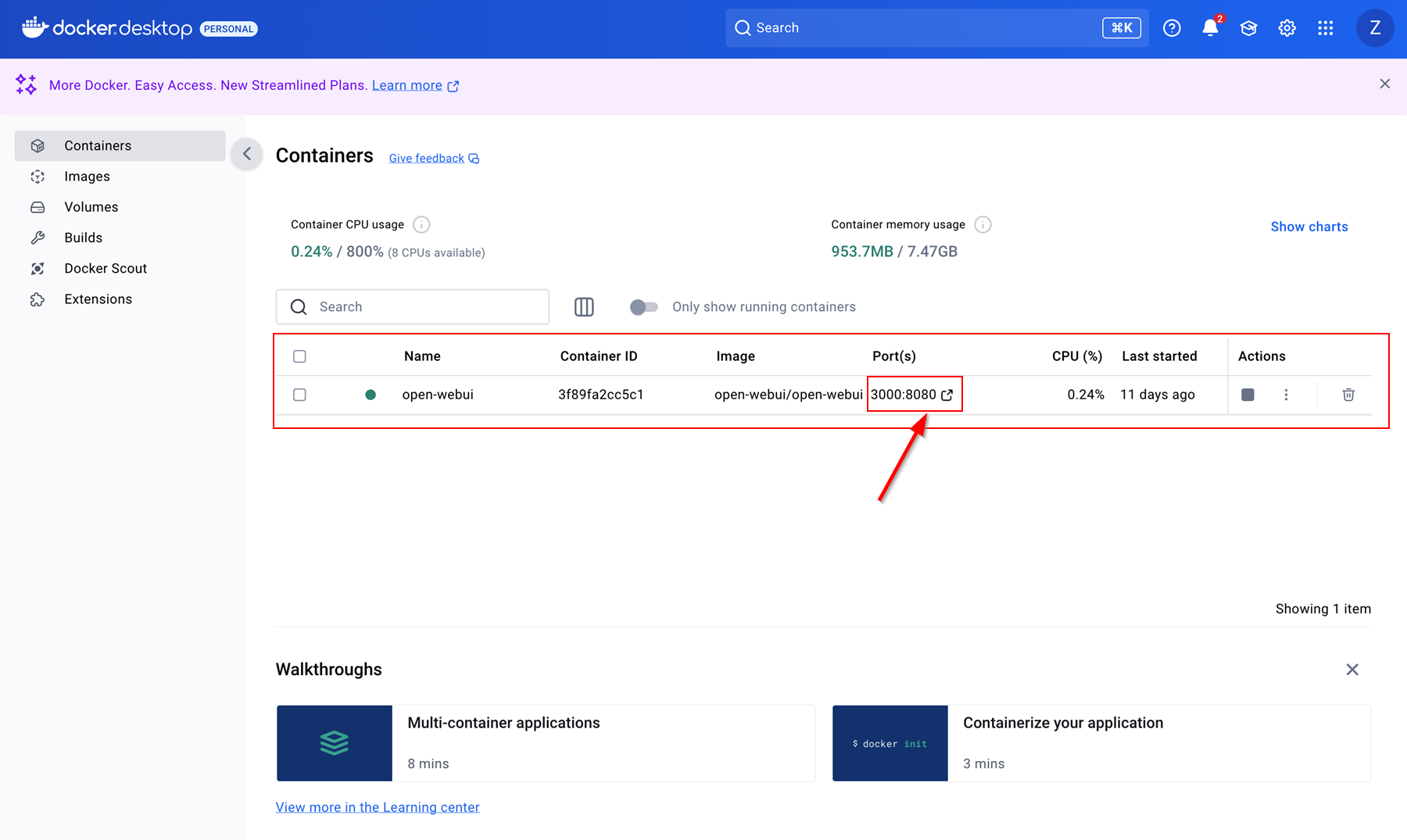Open the column customization panel
The image size is (1407, 840).
(584, 306)
